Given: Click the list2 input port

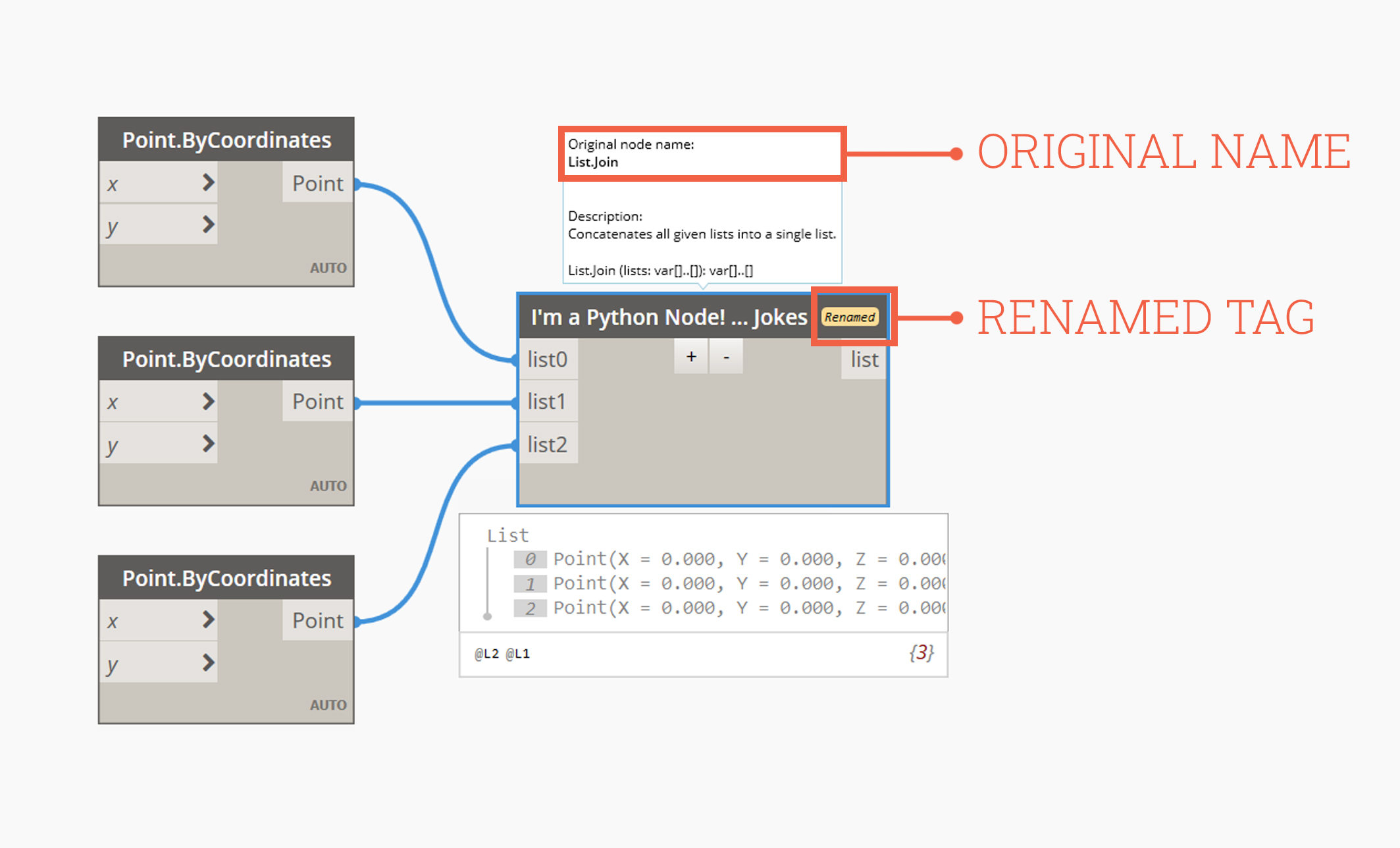Looking at the screenshot, I should pos(547,444).
